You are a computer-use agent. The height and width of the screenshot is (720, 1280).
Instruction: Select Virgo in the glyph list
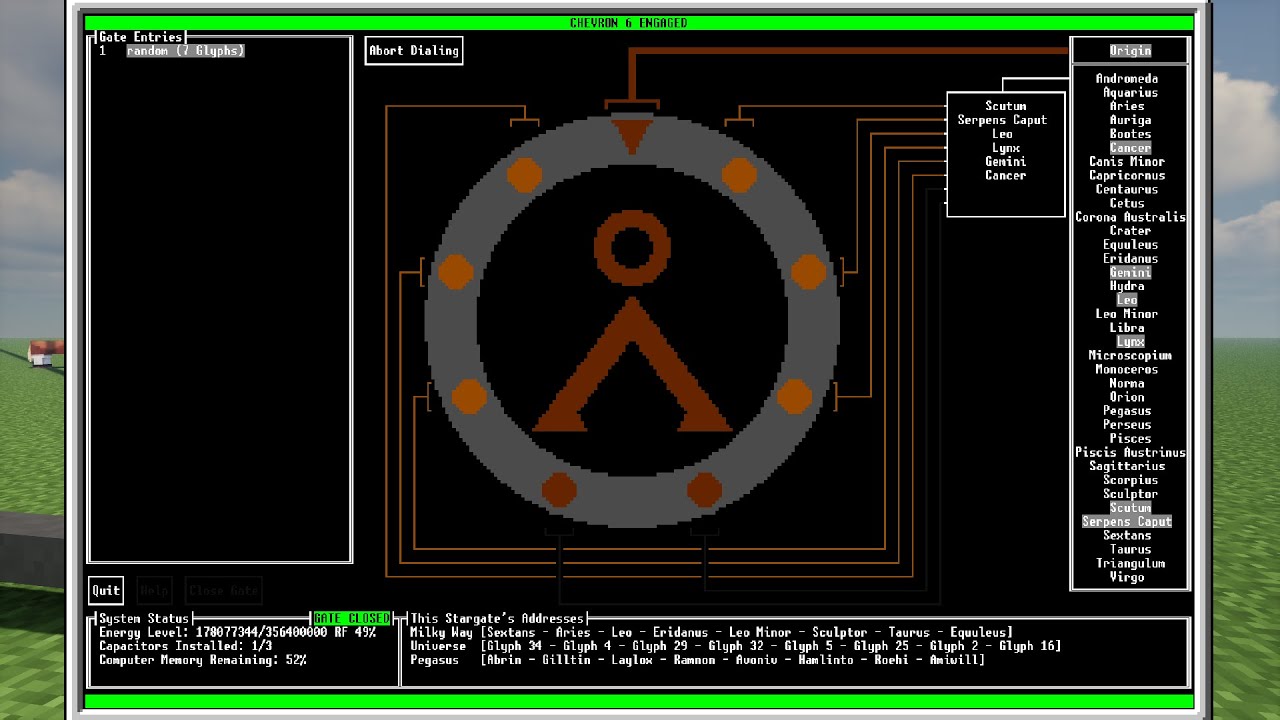1127,578
